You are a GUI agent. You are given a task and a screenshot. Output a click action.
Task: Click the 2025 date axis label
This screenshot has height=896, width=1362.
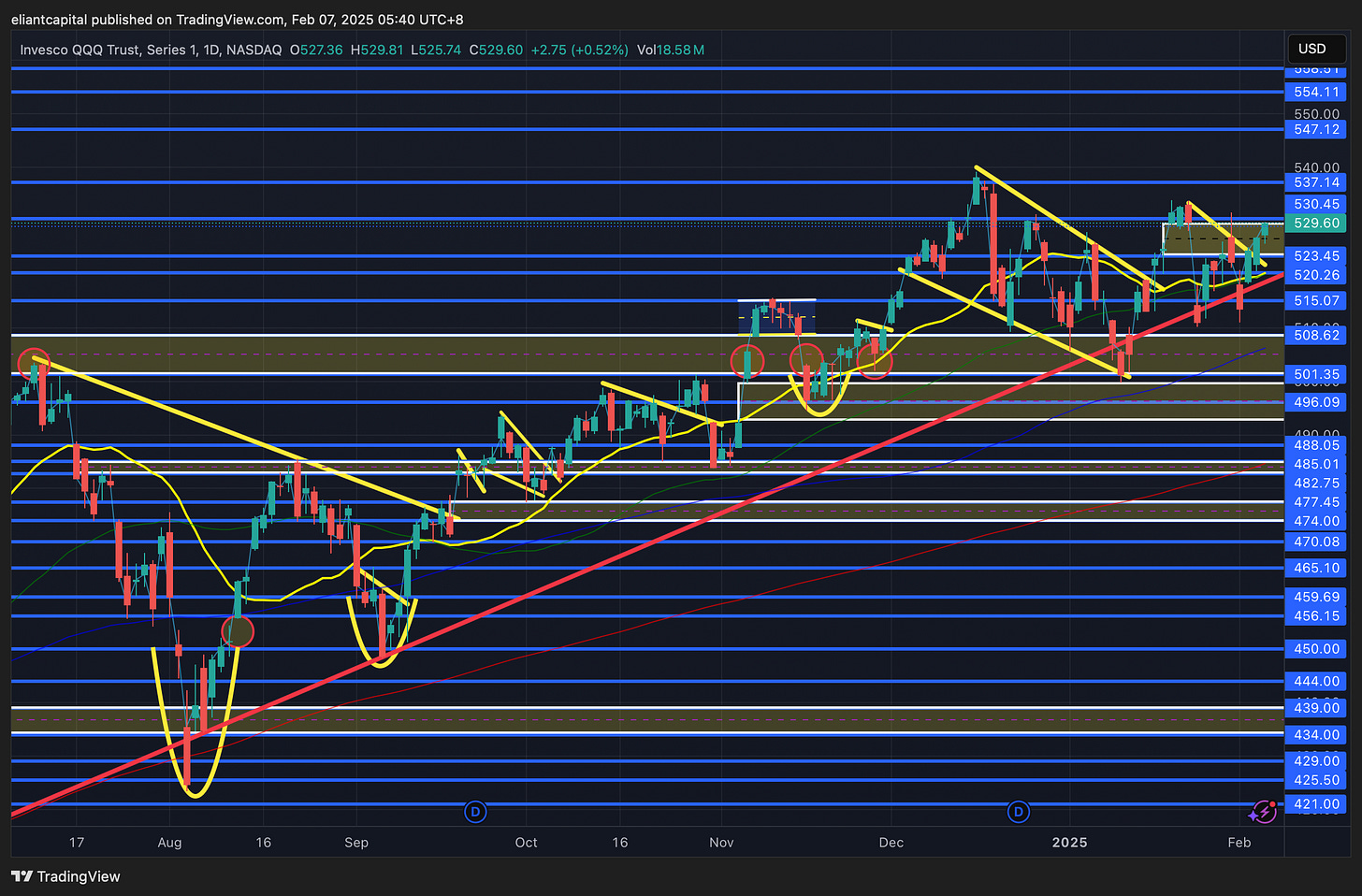point(1070,843)
